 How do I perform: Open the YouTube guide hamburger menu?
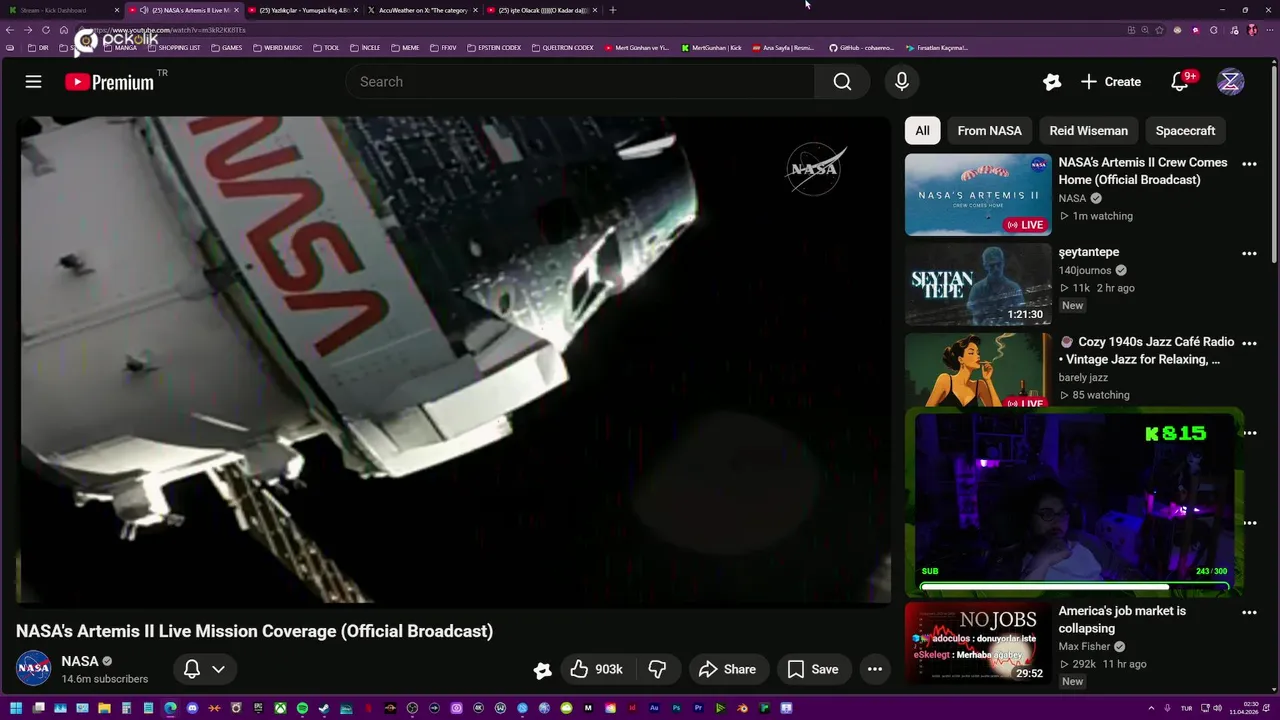33,82
